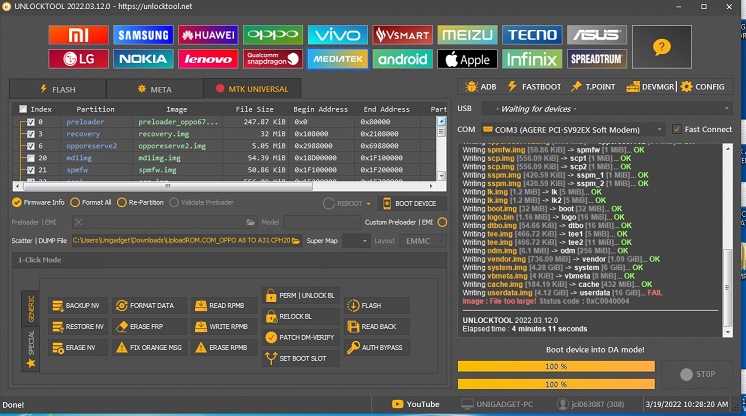Viewport: 746px width, 416px height.
Task: Select the Apple brand icon
Action: tap(467, 59)
